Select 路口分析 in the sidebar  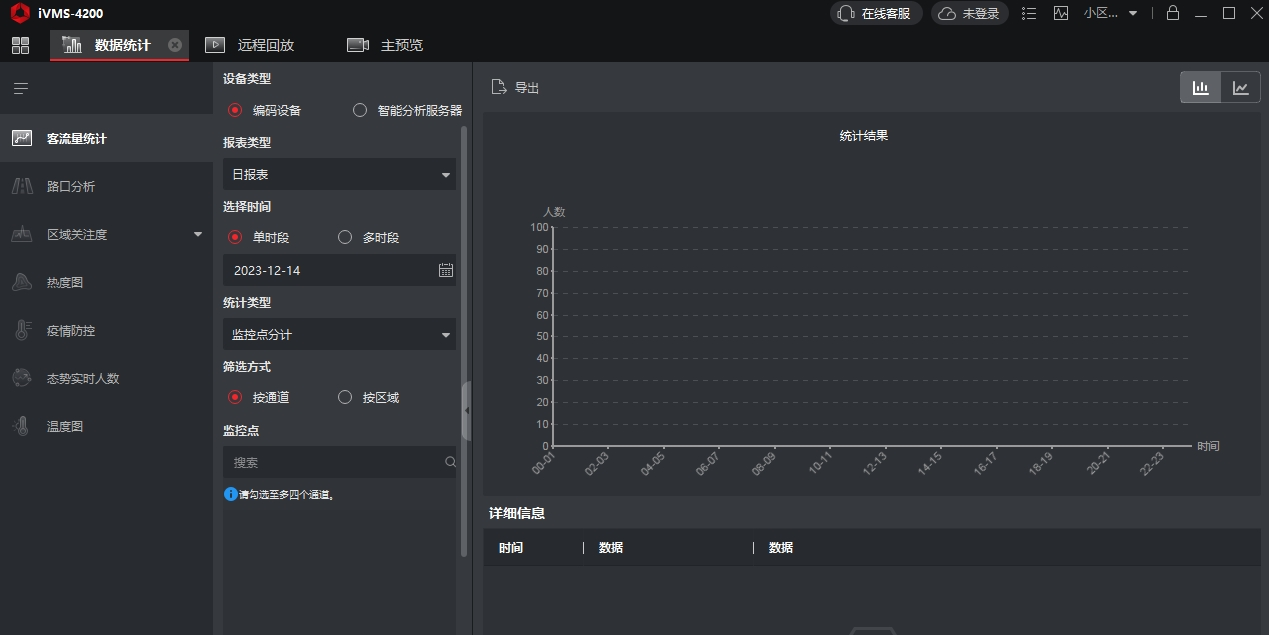click(106, 187)
